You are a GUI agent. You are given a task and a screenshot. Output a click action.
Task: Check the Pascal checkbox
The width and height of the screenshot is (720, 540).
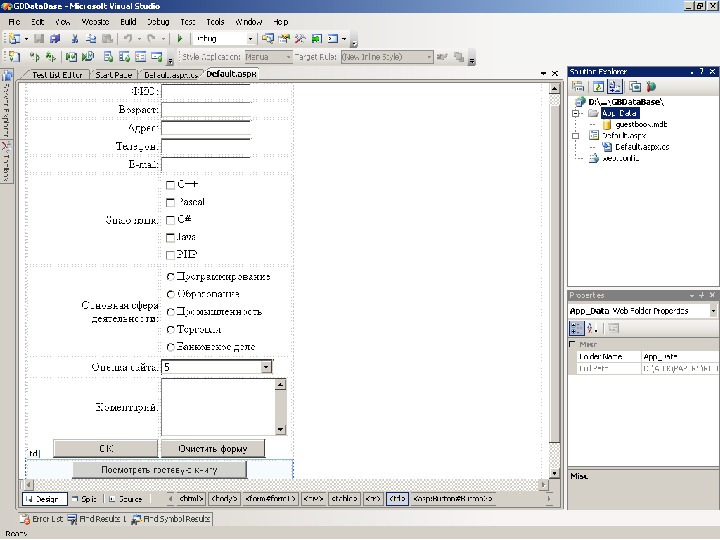170,202
